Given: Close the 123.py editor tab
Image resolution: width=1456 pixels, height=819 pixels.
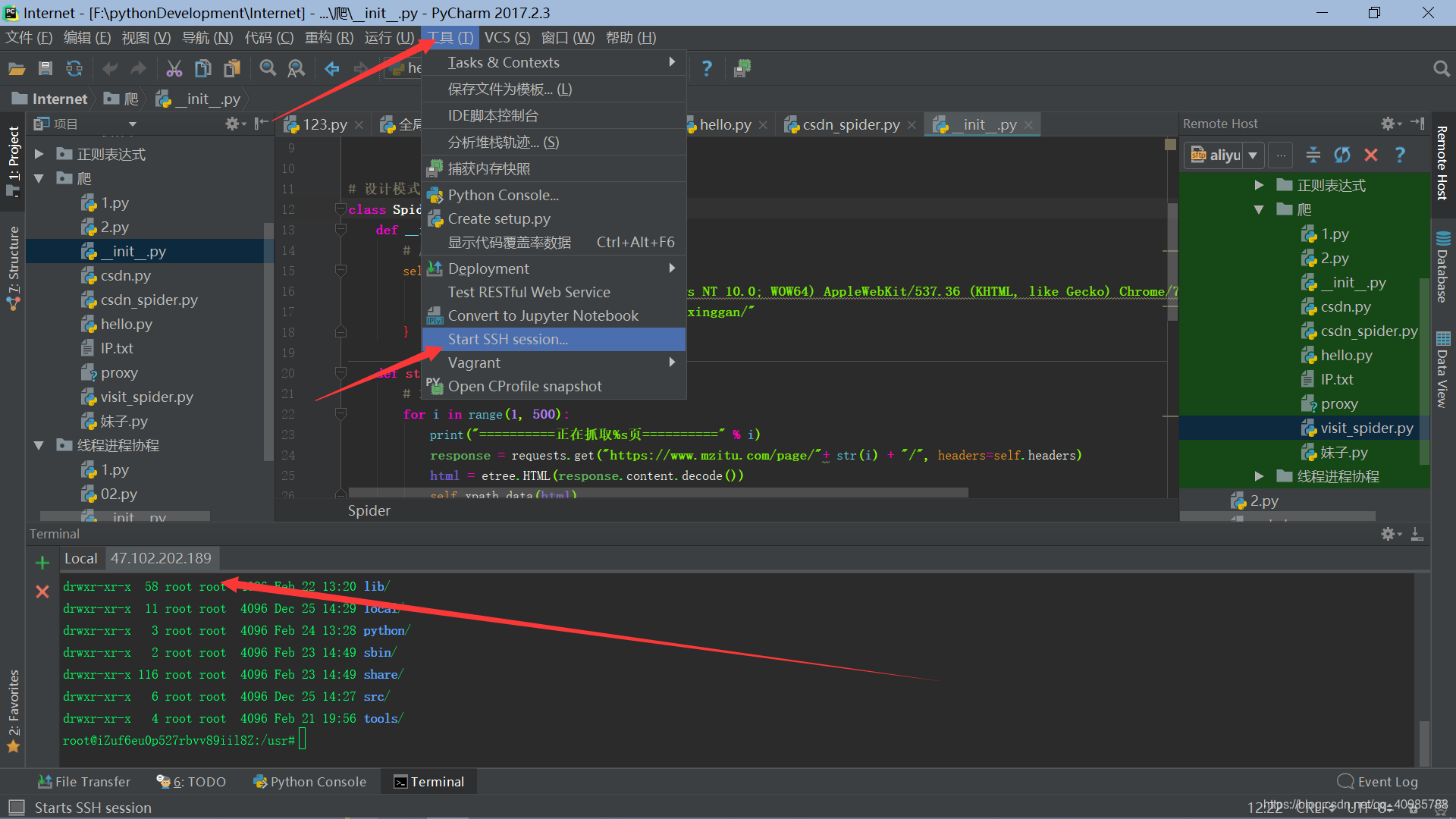Looking at the screenshot, I should (359, 124).
